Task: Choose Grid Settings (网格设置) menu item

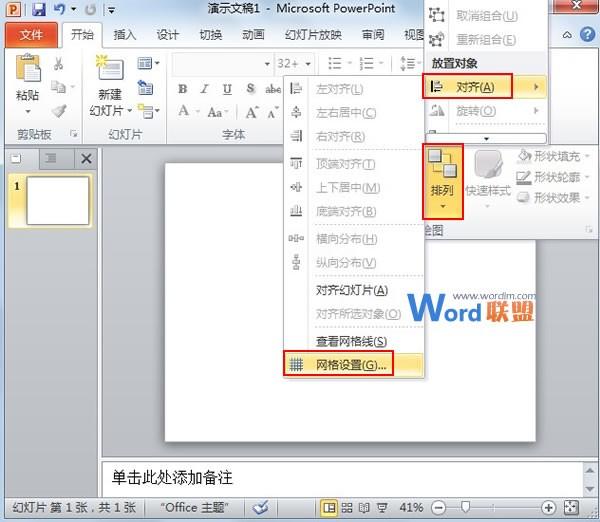Action: 354,365
